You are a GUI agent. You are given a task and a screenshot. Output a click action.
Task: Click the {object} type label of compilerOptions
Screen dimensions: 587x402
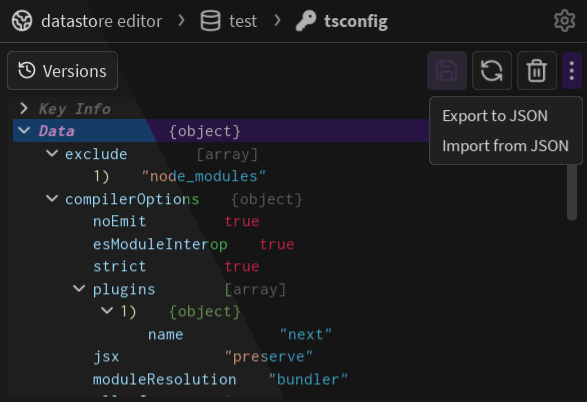pos(267,199)
